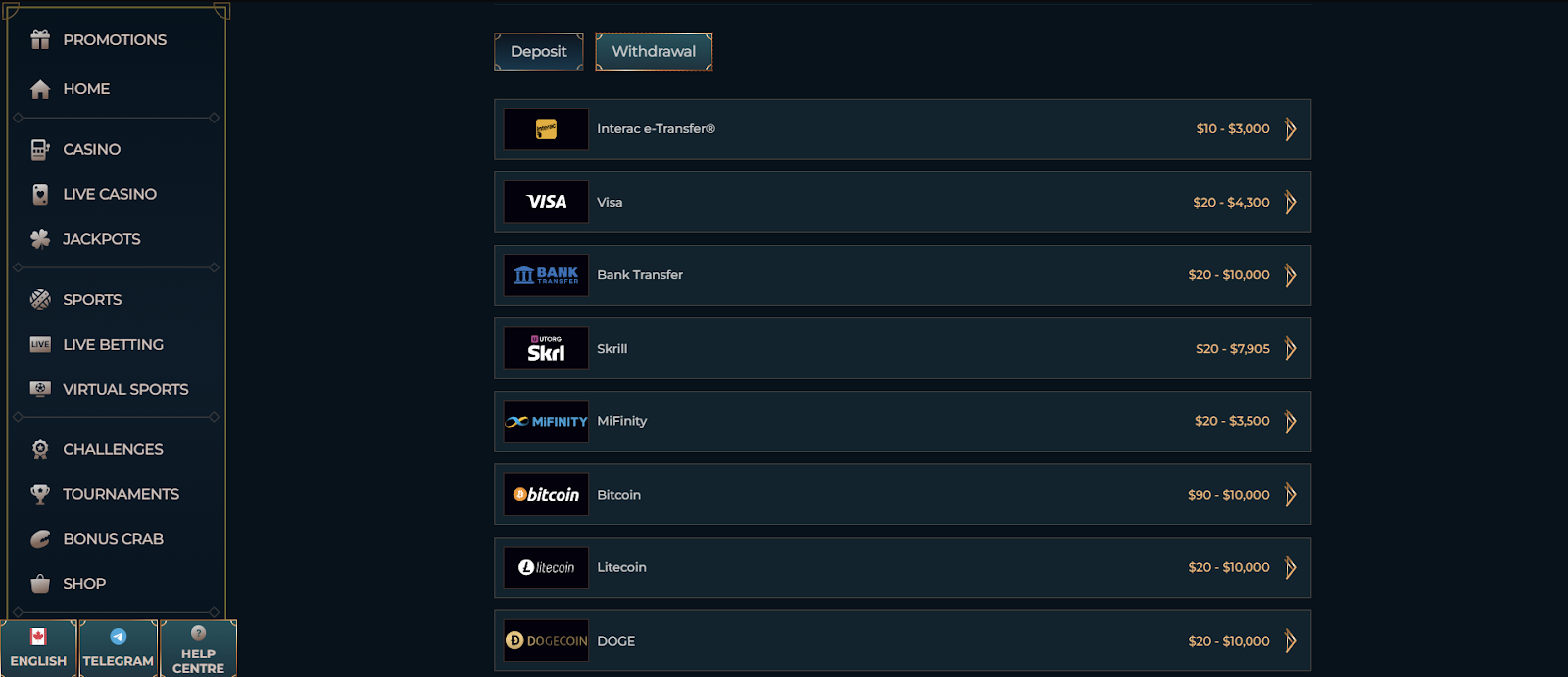Select Tournaments trophy icon

(x=40, y=494)
